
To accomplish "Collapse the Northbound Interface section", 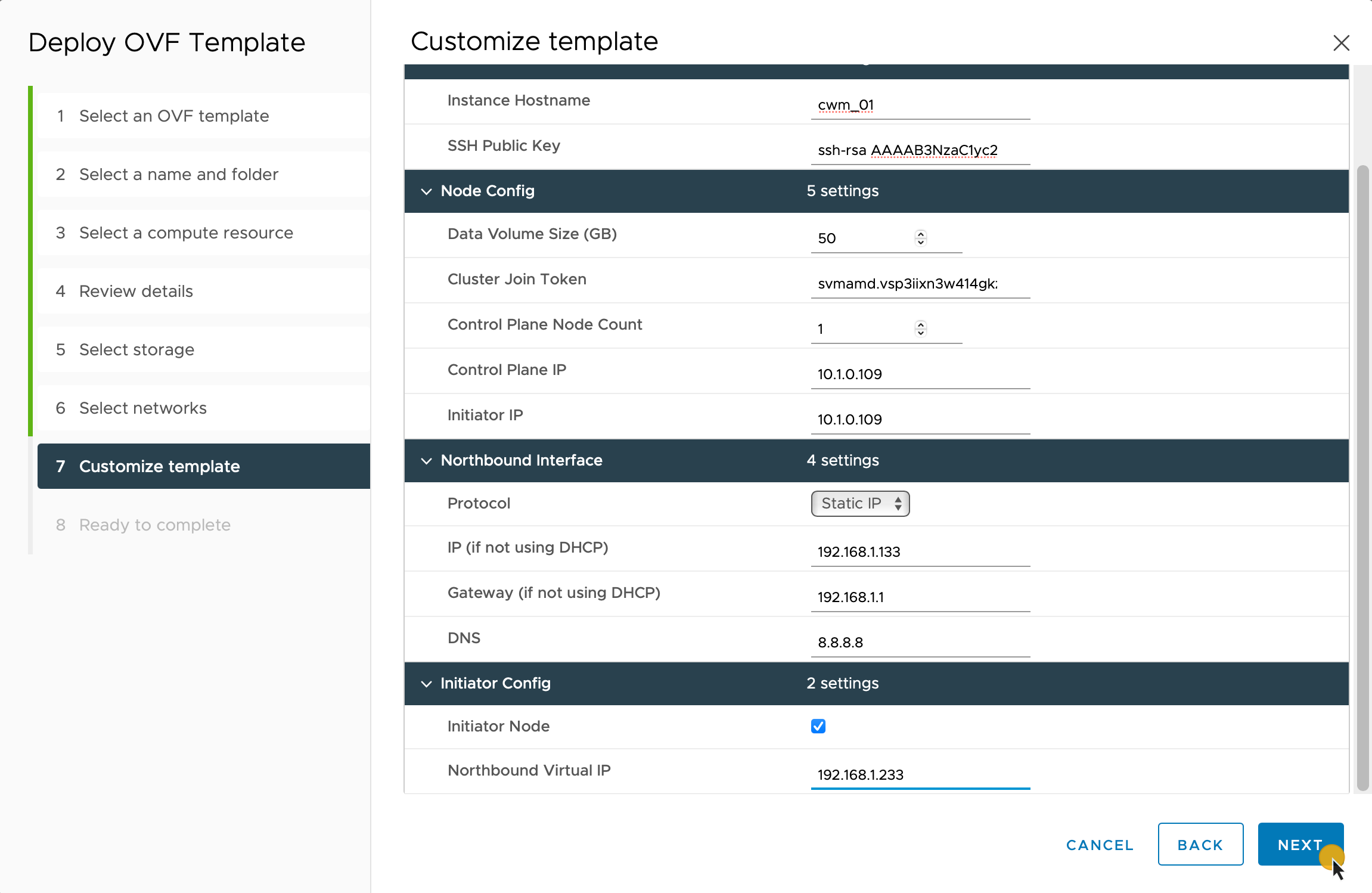I will (426, 461).
